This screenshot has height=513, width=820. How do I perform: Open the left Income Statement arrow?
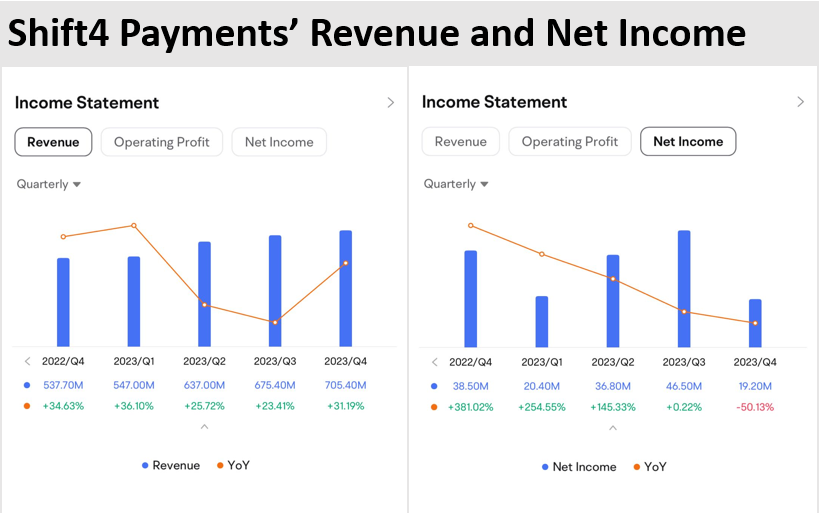coord(391,102)
